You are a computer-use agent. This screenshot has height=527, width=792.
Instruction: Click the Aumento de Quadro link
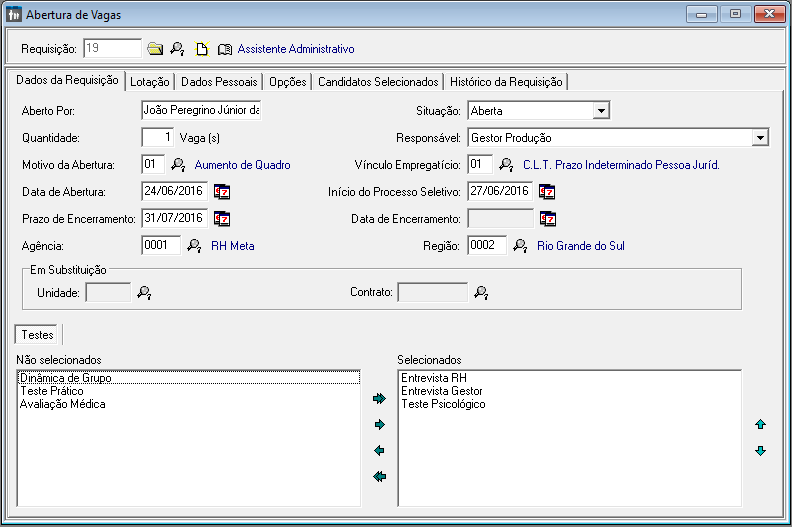pos(242,165)
